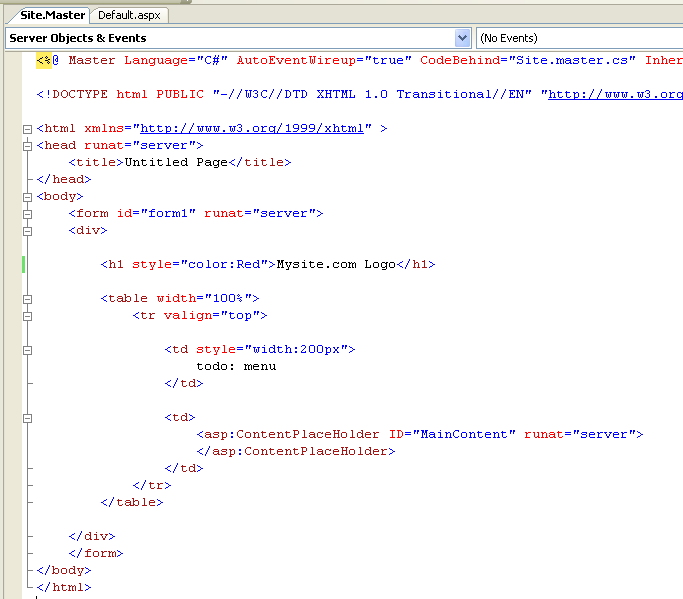Collapse the tr valign="top" row block
The width and height of the screenshot is (683, 599).
pyautogui.click(x=28, y=316)
